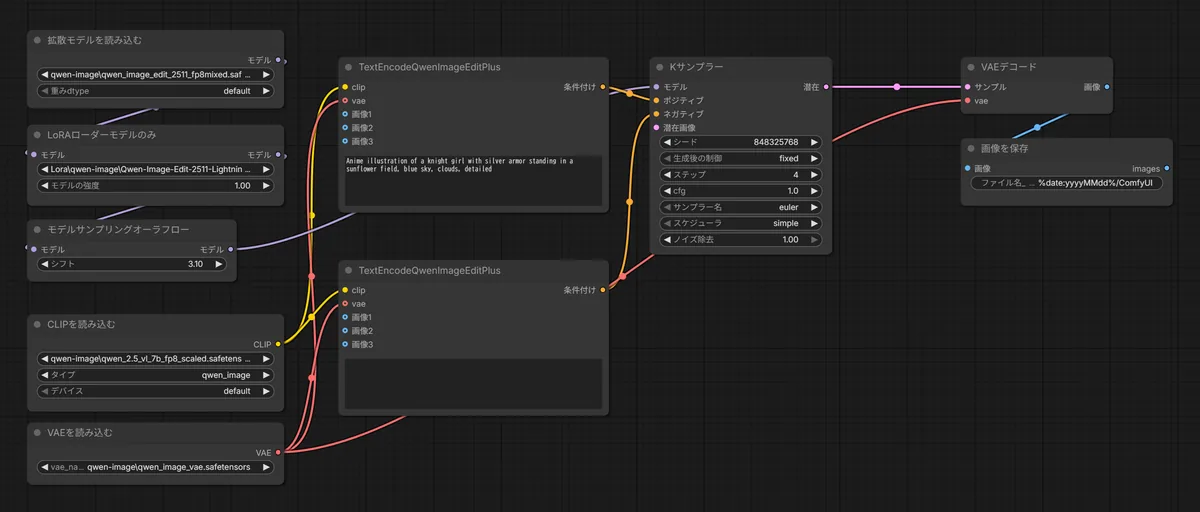Image resolution: width=1200 pixels, height=512 pixels.
Task: Click the ネガティブ input port on Kサンプラー
Action: tap(657, 114)
